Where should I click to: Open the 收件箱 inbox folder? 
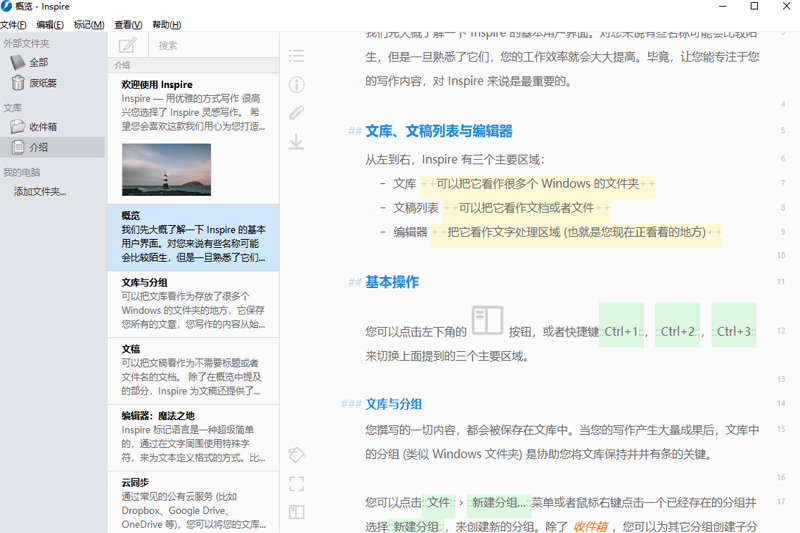(x=34, y=126)
